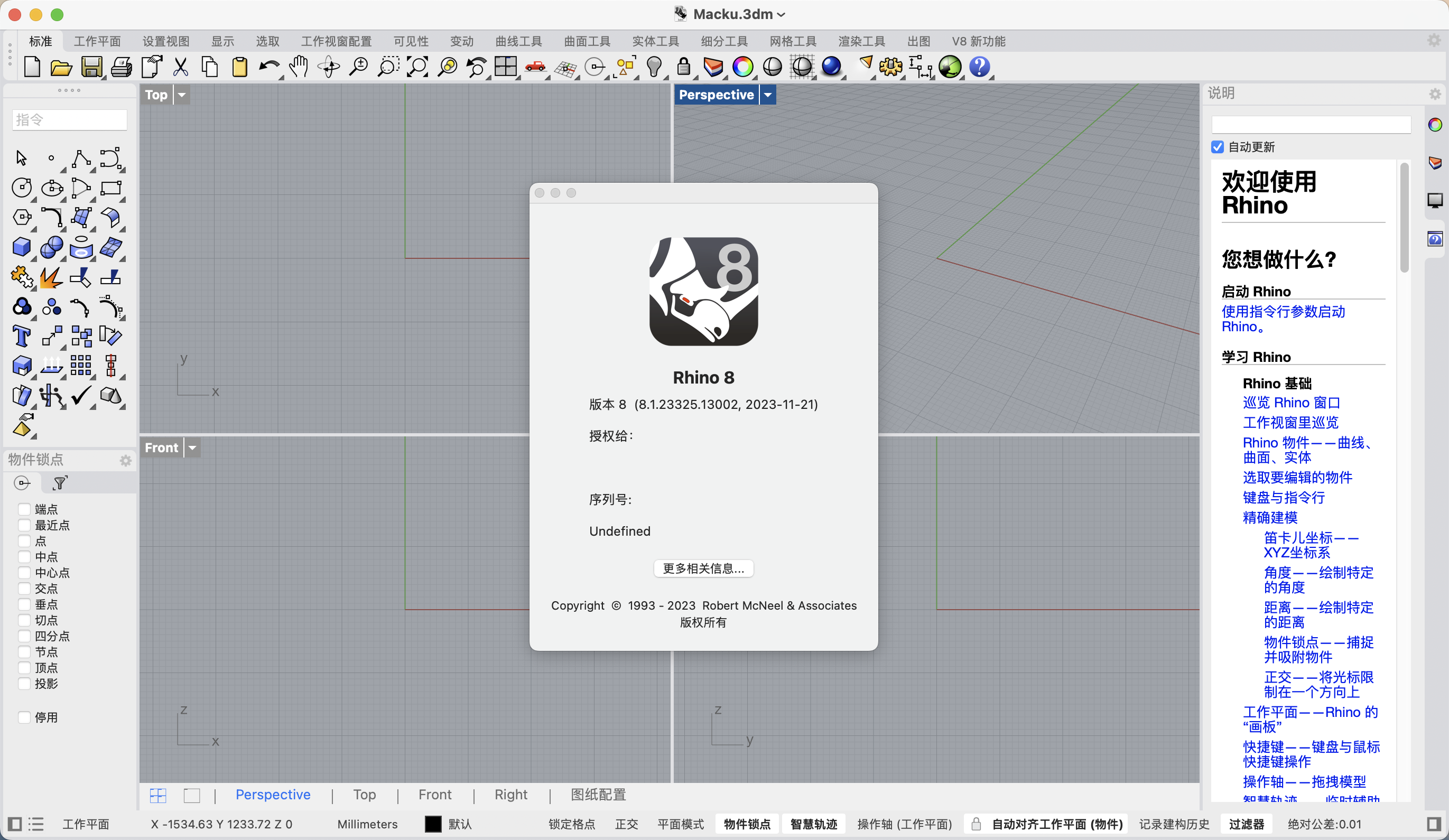This screenshot has height=840, width=1449.
Task: Click the Copy icon
Action: click(x=210, y=67)
